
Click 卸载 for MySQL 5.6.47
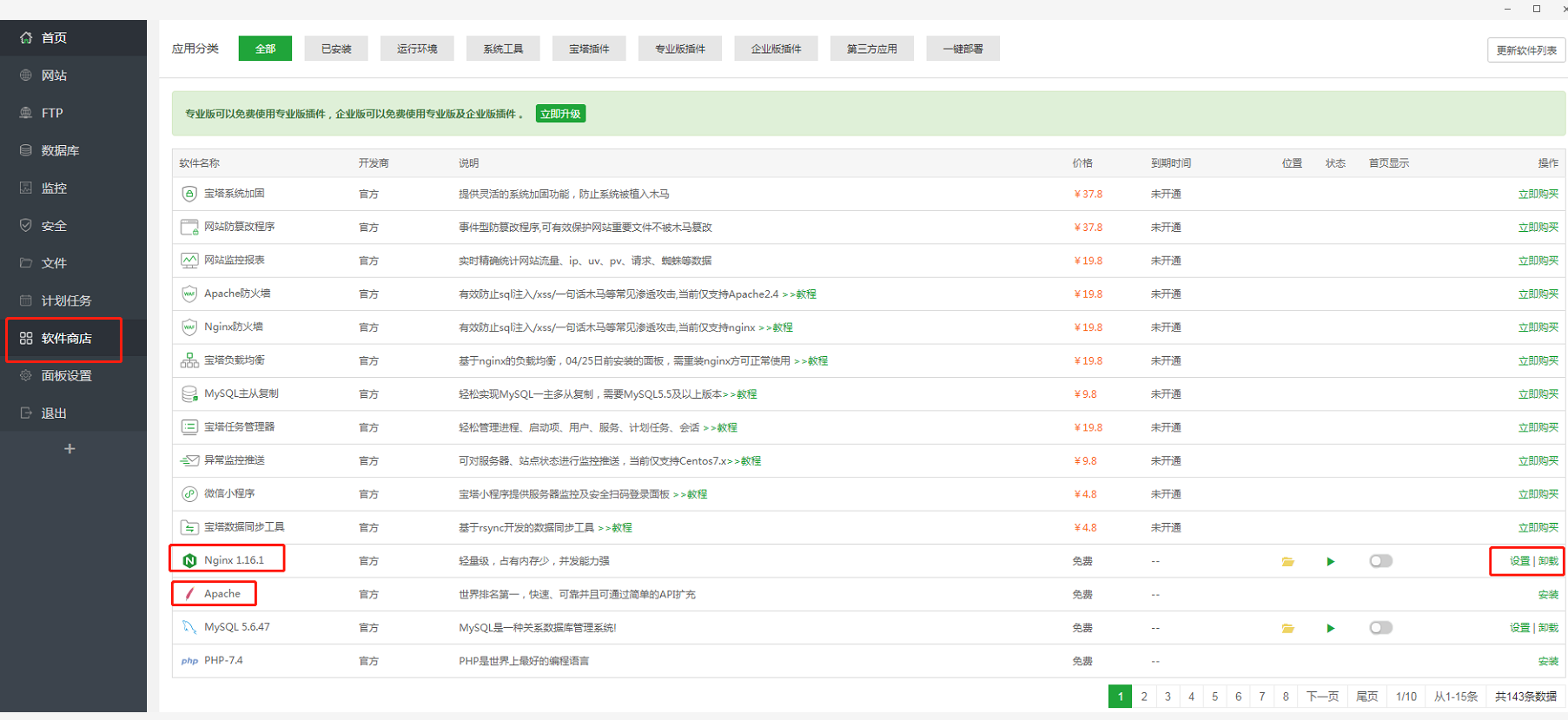(x=1548, y=628)
